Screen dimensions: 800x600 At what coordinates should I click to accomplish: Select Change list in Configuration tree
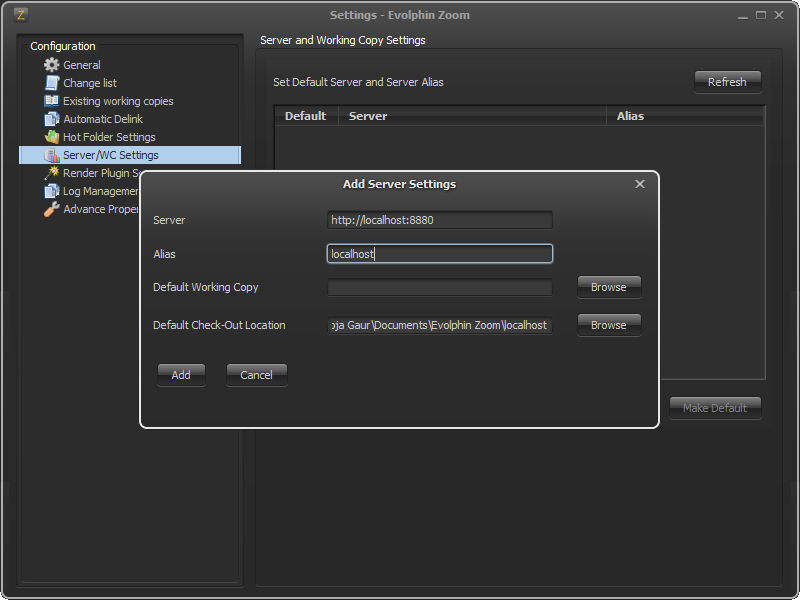coord(90,83)
